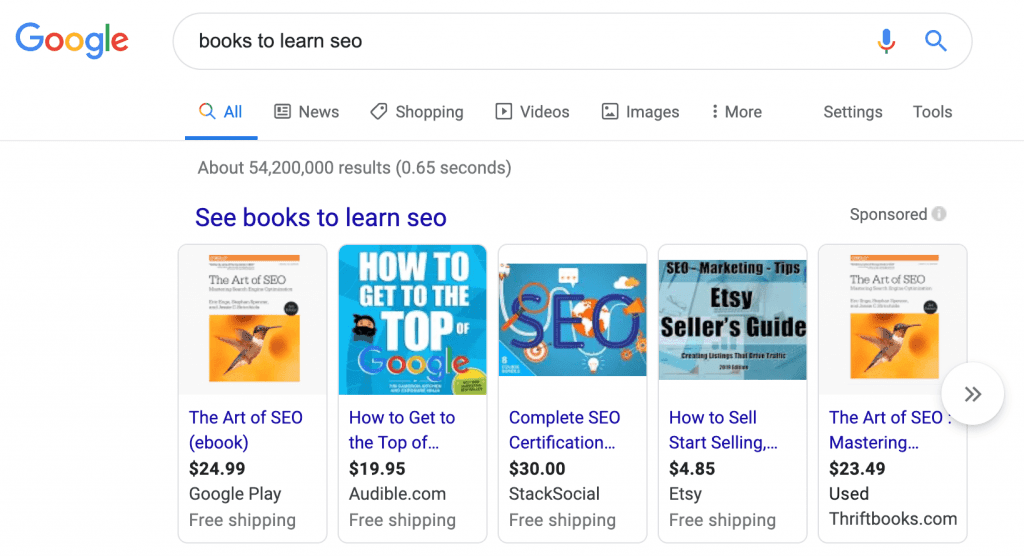Click 'How to Get to the Top of...' link

coord(402,430)
